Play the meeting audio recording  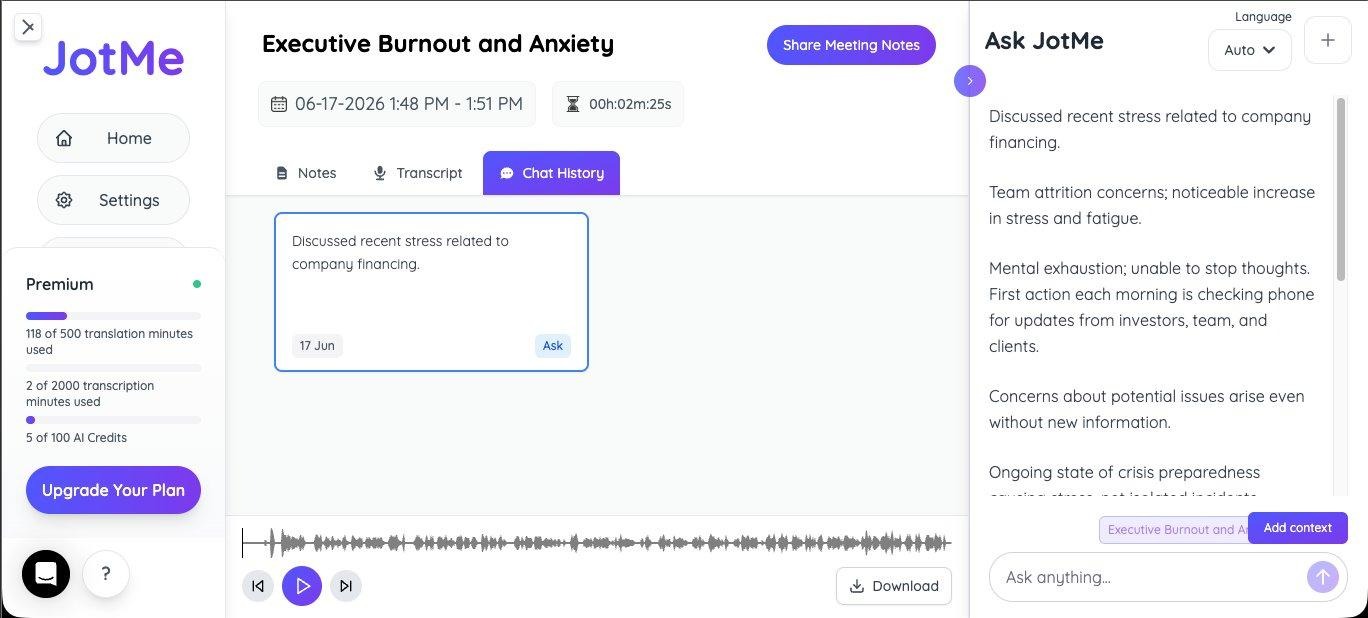(x=302, y=586)
